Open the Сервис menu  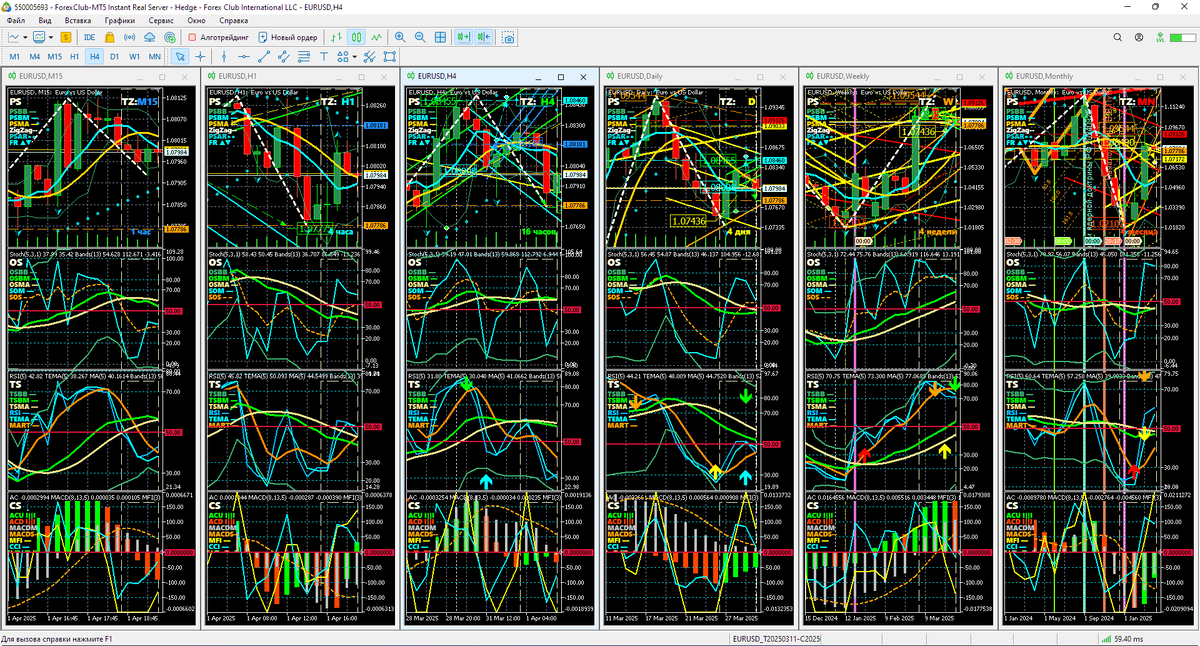[x=160, y=20]
